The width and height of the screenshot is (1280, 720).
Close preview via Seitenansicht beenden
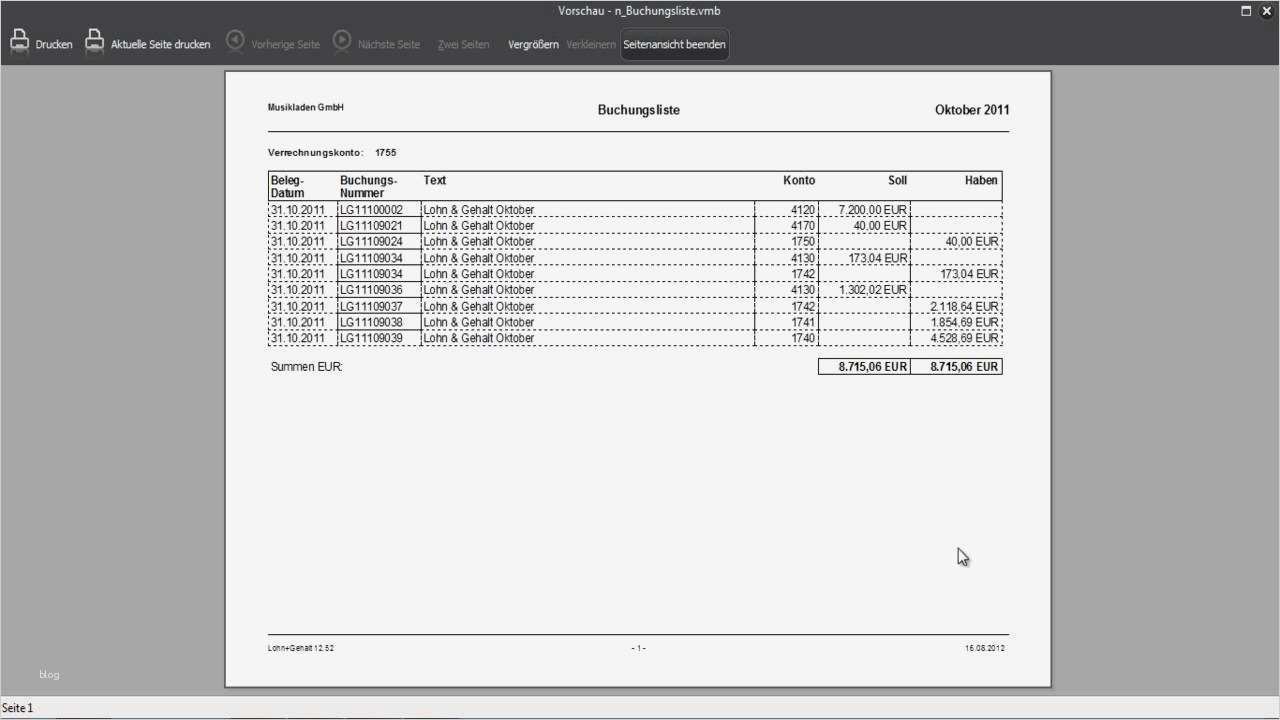click(x=675, y=45)
